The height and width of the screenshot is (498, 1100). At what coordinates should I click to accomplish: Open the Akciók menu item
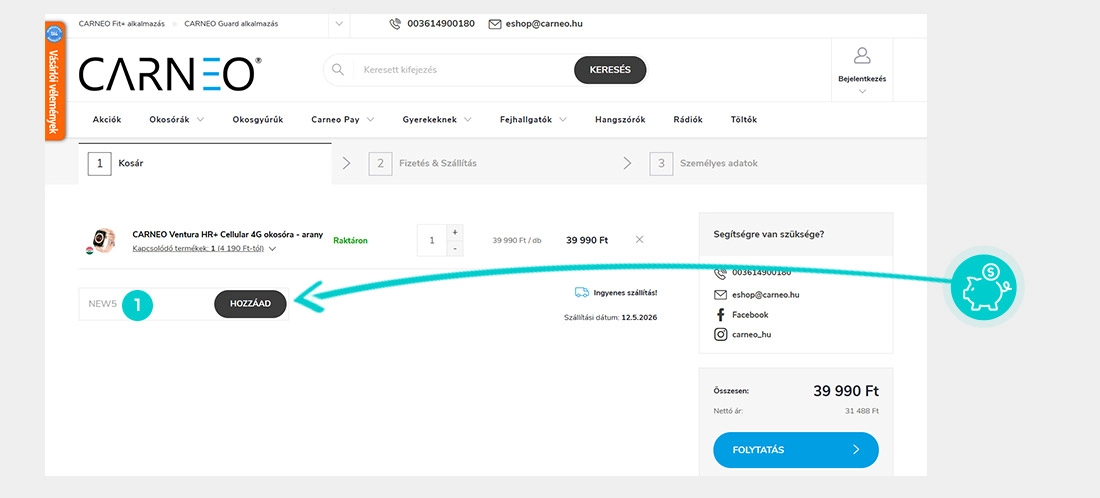coord(107,119)
